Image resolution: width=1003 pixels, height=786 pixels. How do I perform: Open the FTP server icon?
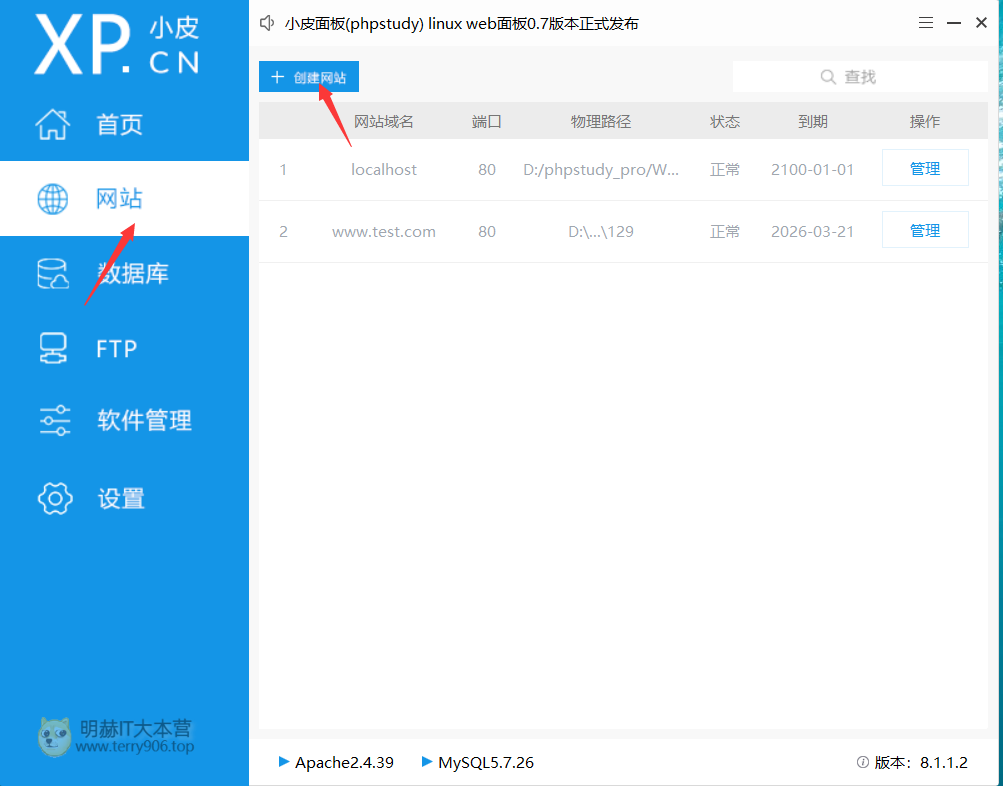pyautogui.click(x=52, y=349)
